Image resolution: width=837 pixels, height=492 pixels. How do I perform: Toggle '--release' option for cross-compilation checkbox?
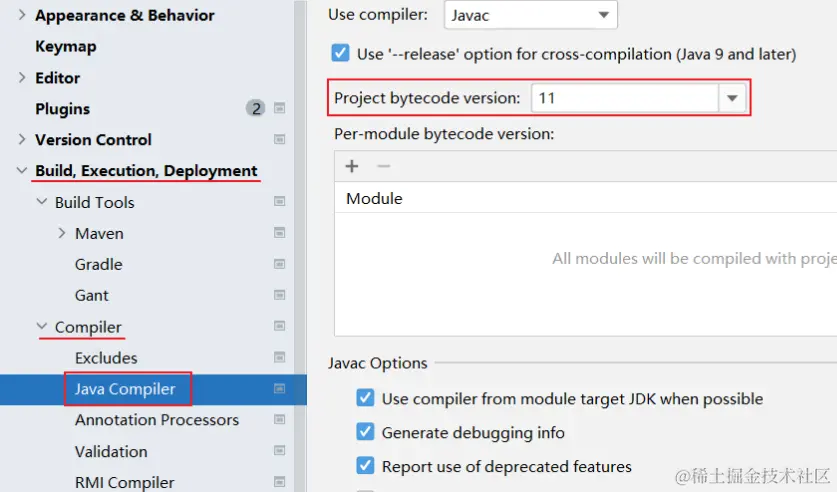pos(340,54)
